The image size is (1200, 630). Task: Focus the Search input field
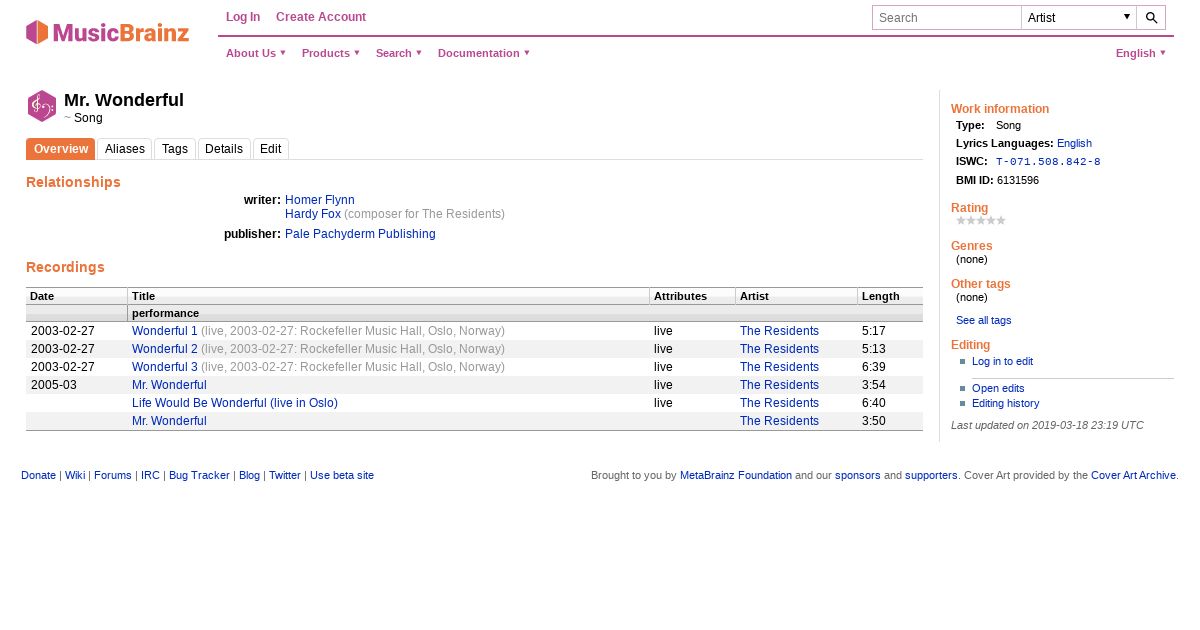947,18
